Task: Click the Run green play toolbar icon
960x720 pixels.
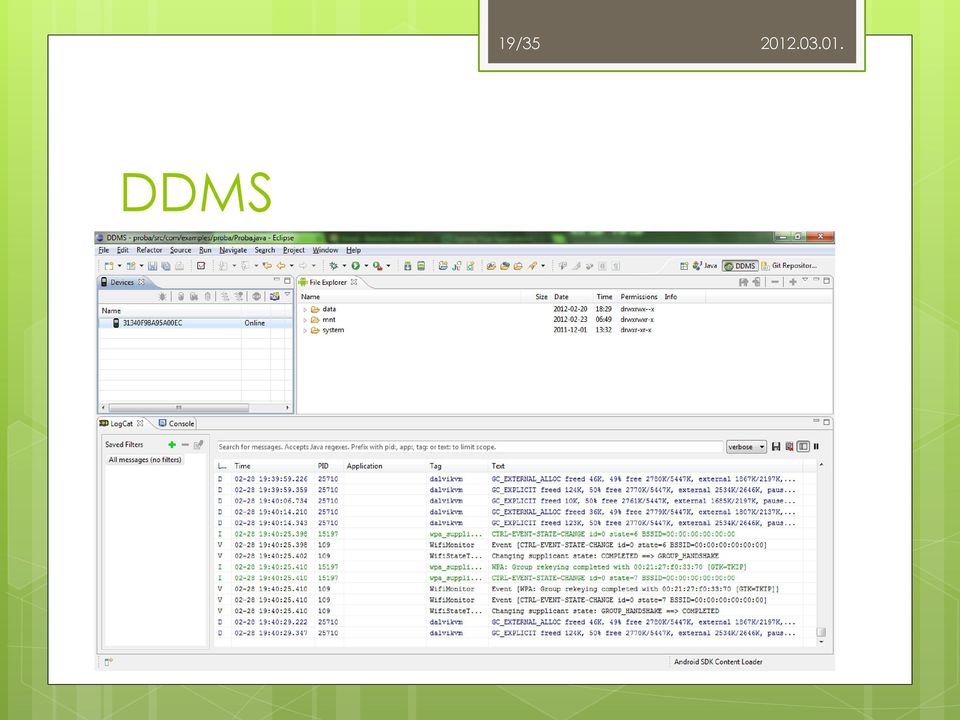Action: [355, 266]
